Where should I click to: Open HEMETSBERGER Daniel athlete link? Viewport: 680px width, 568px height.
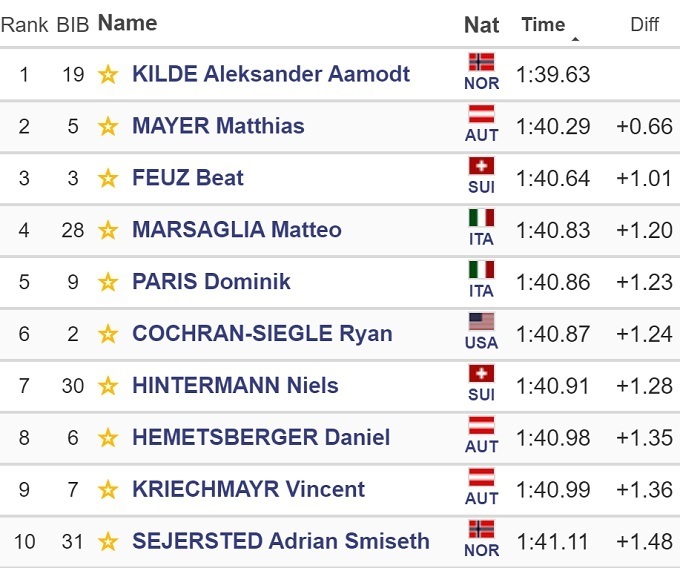(260, 437)
